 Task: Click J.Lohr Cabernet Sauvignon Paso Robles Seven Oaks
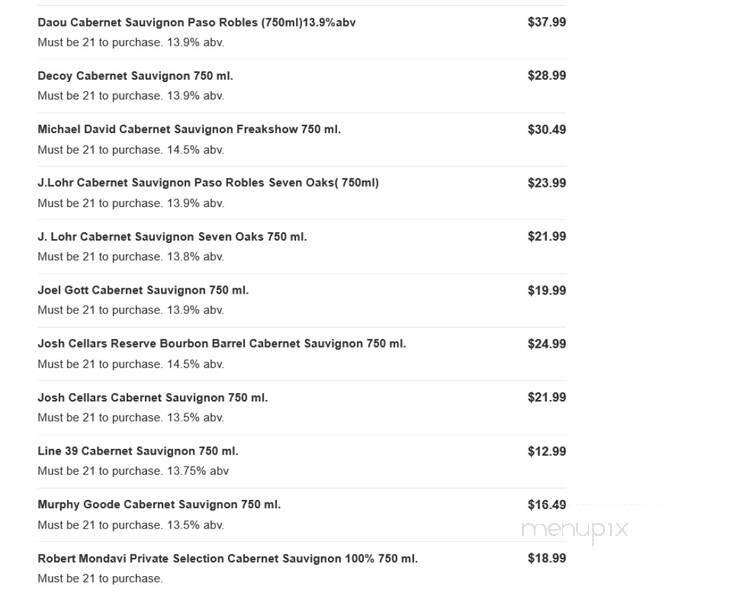[208, 183]
